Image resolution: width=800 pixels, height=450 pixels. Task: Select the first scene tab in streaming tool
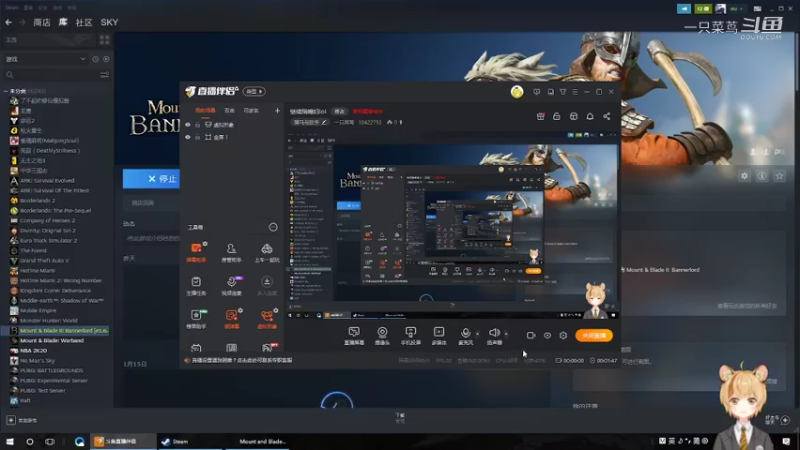tap(205, 110)
